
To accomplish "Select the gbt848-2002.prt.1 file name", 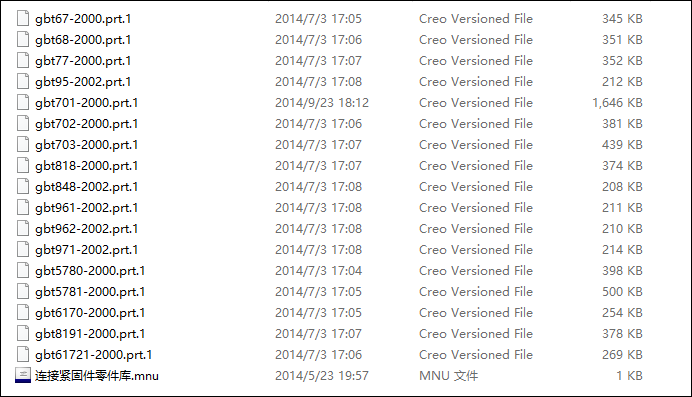I will 86,187.
